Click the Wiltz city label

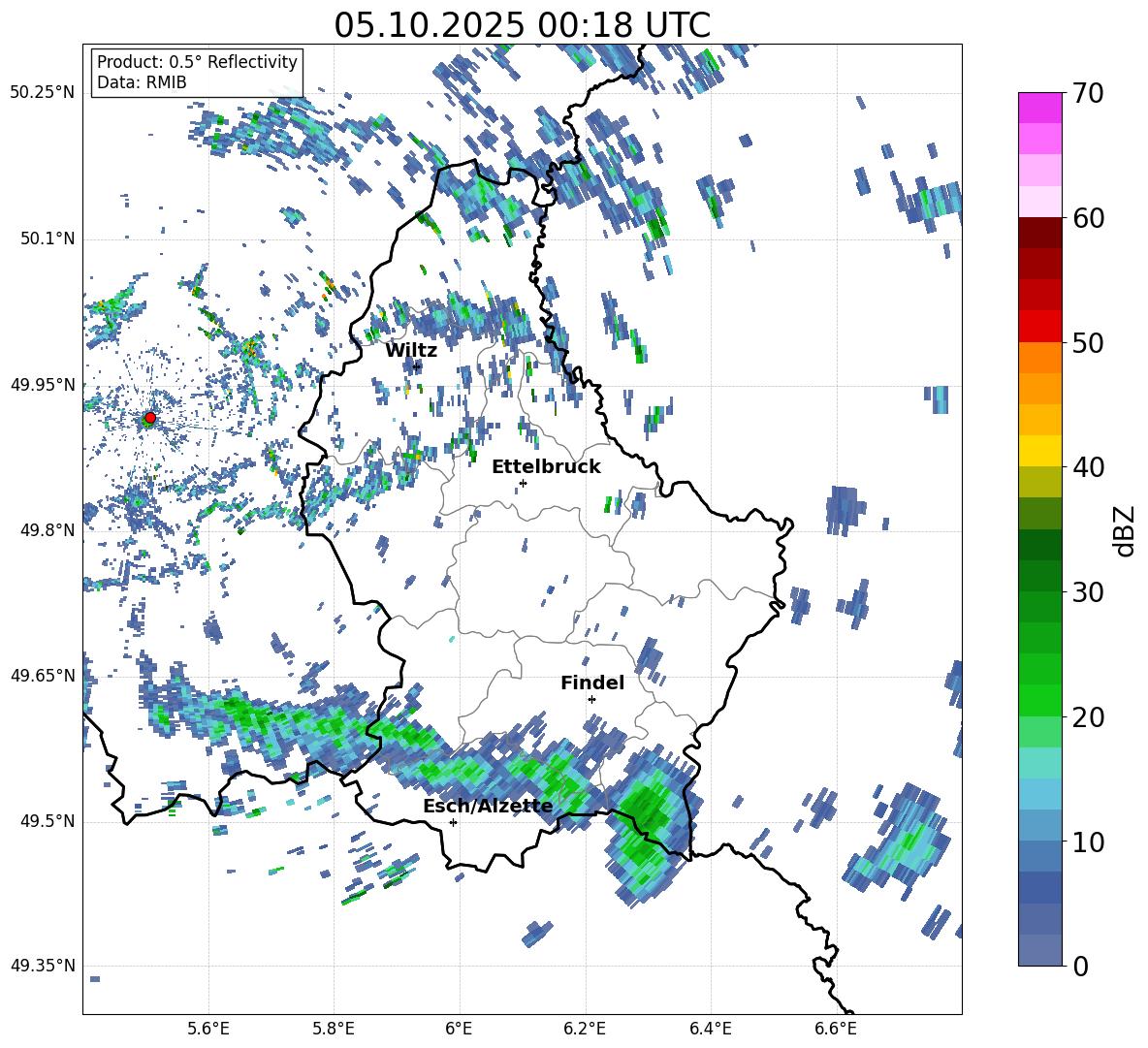[411, 351]
